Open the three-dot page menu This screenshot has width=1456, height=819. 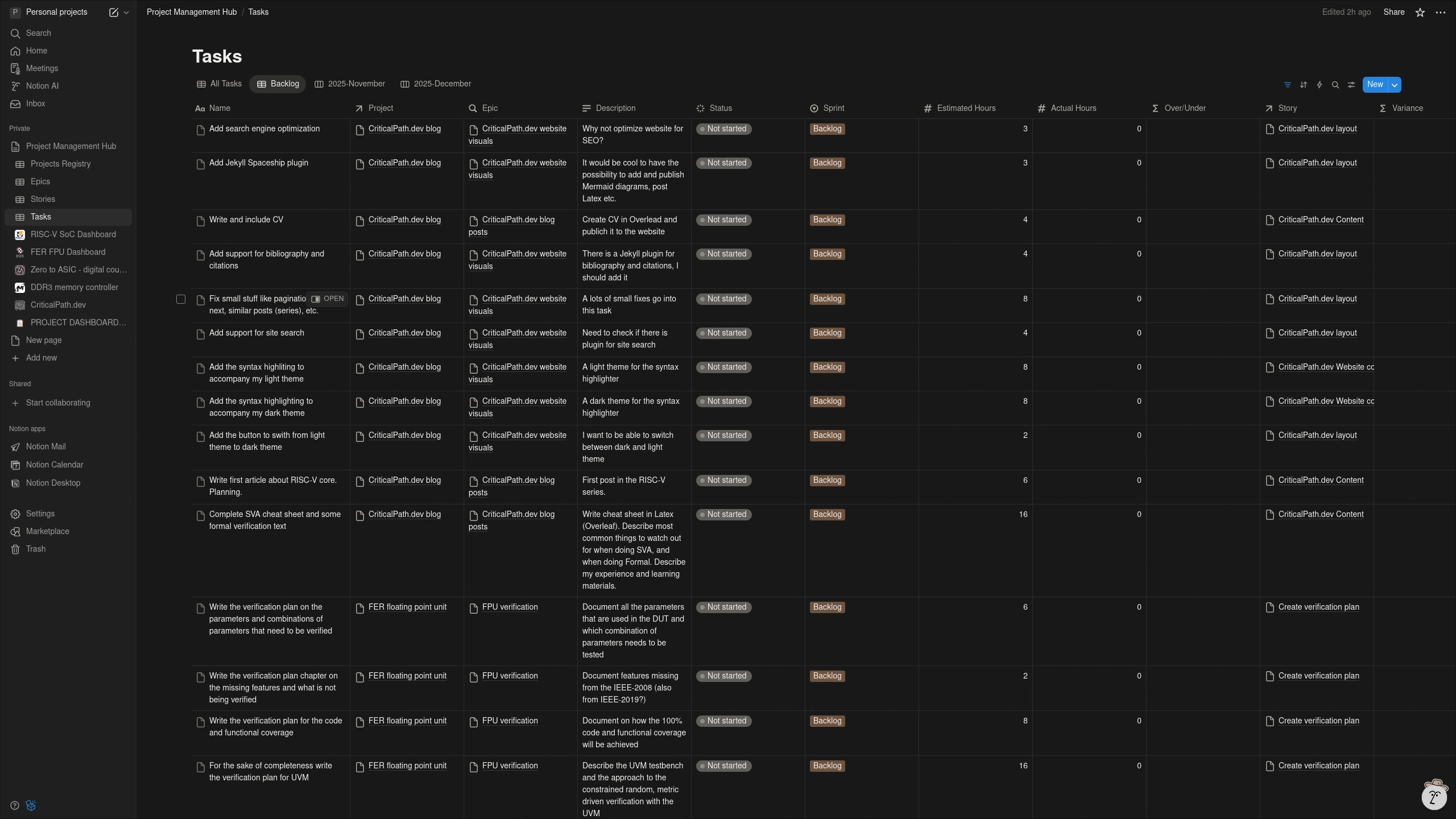1440,13
